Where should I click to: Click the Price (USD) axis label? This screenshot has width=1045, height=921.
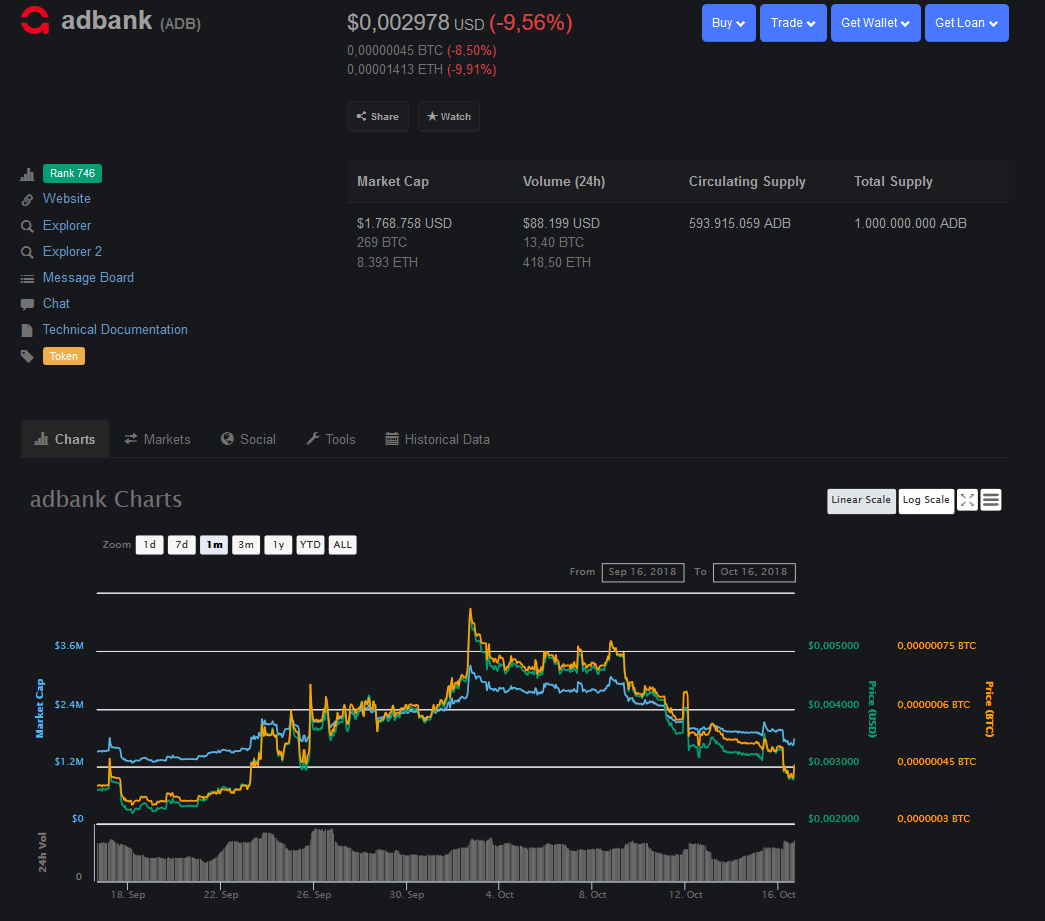(x=872, y=708)
